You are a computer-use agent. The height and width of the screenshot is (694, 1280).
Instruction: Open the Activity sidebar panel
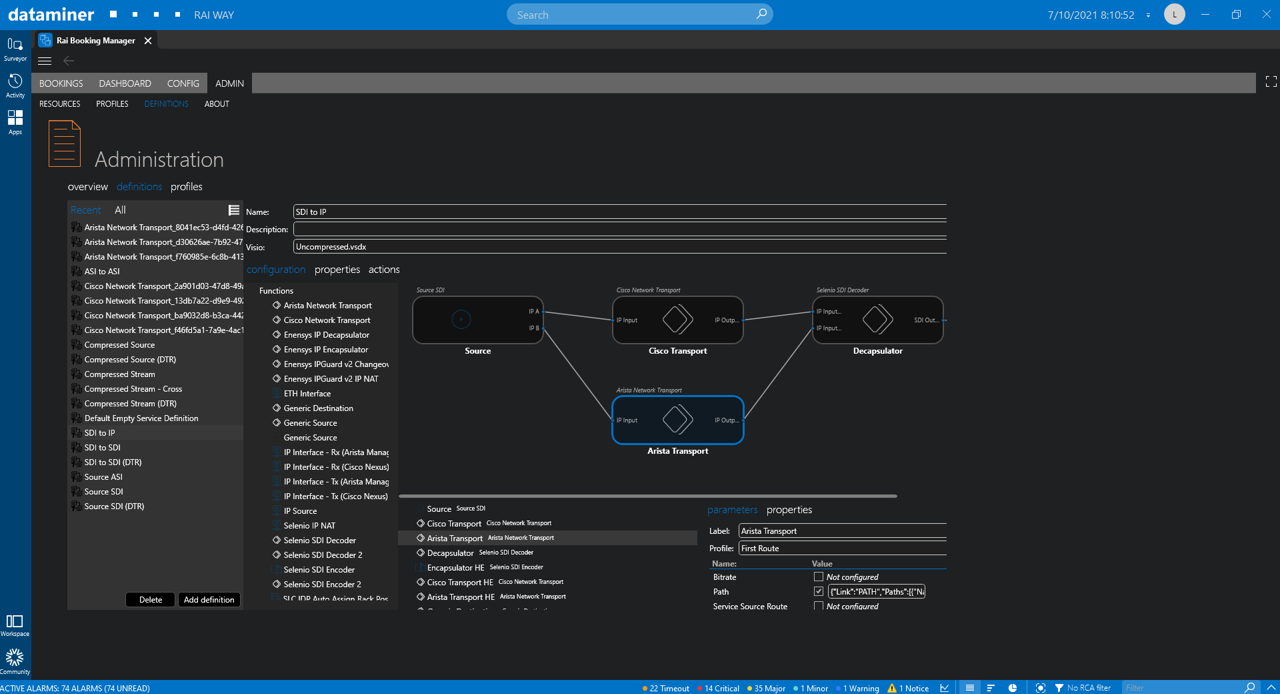(15, 86)
